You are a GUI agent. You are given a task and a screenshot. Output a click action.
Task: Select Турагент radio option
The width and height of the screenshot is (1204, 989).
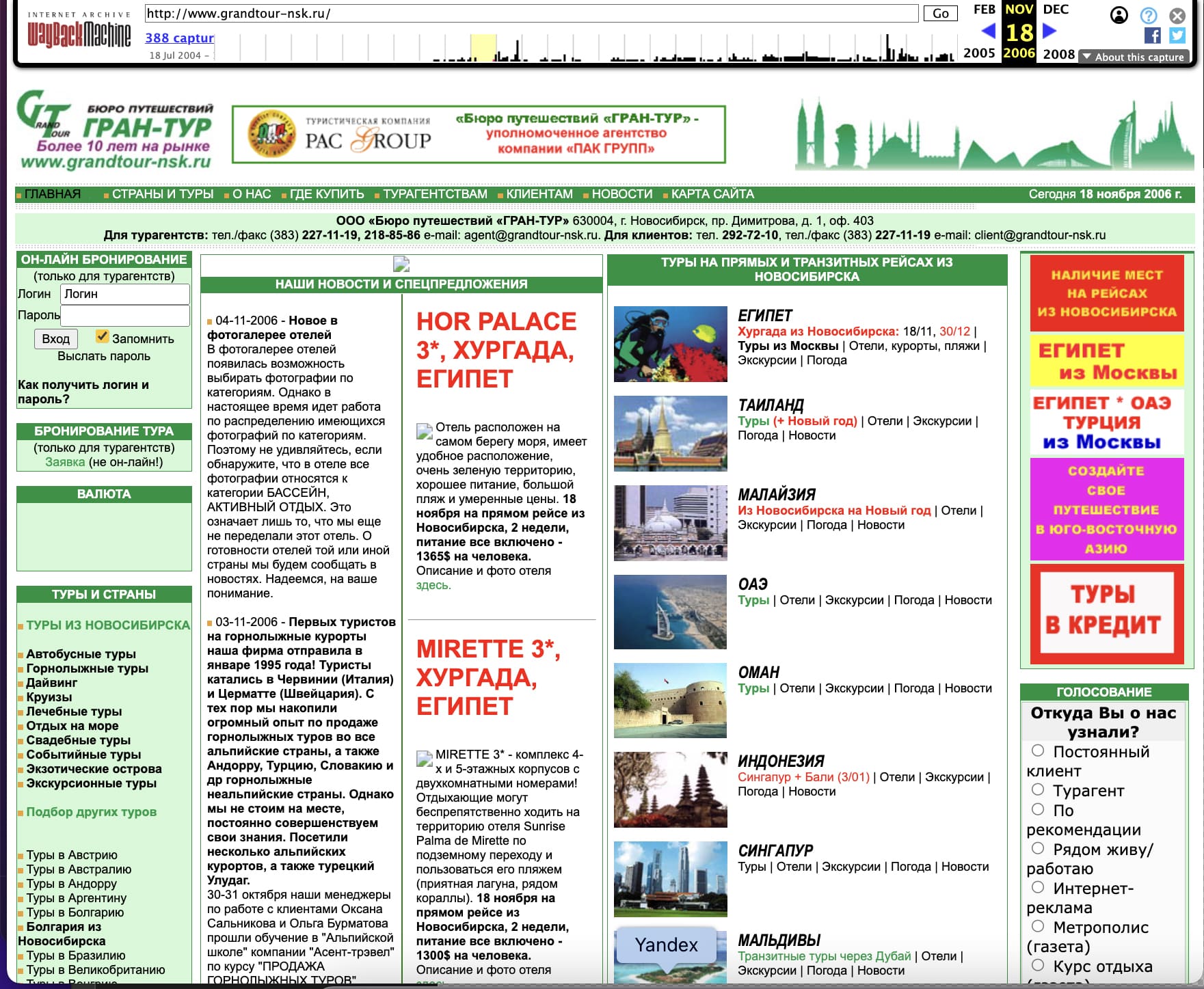1038,789
